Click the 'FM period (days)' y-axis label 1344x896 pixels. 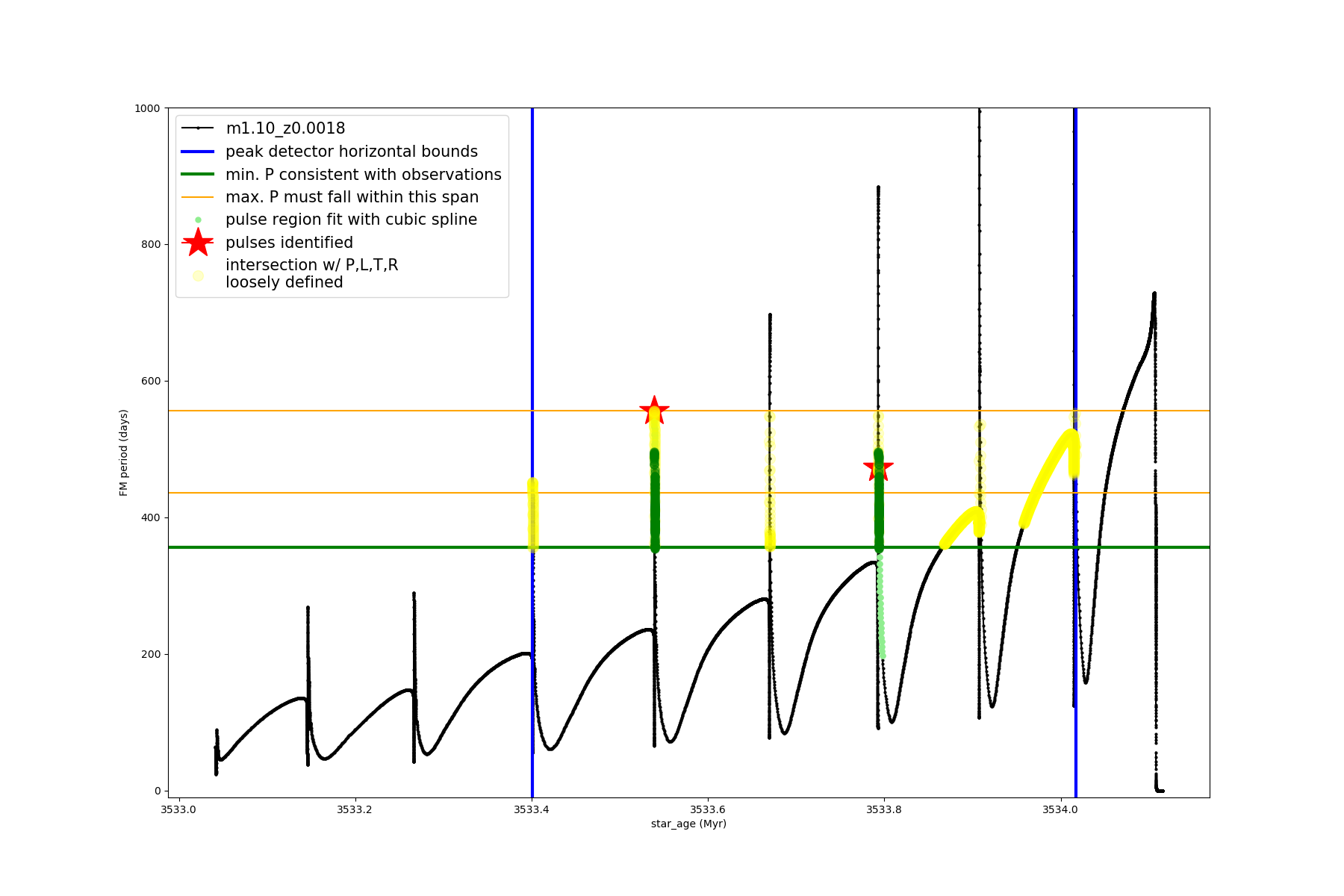point(124,452)
